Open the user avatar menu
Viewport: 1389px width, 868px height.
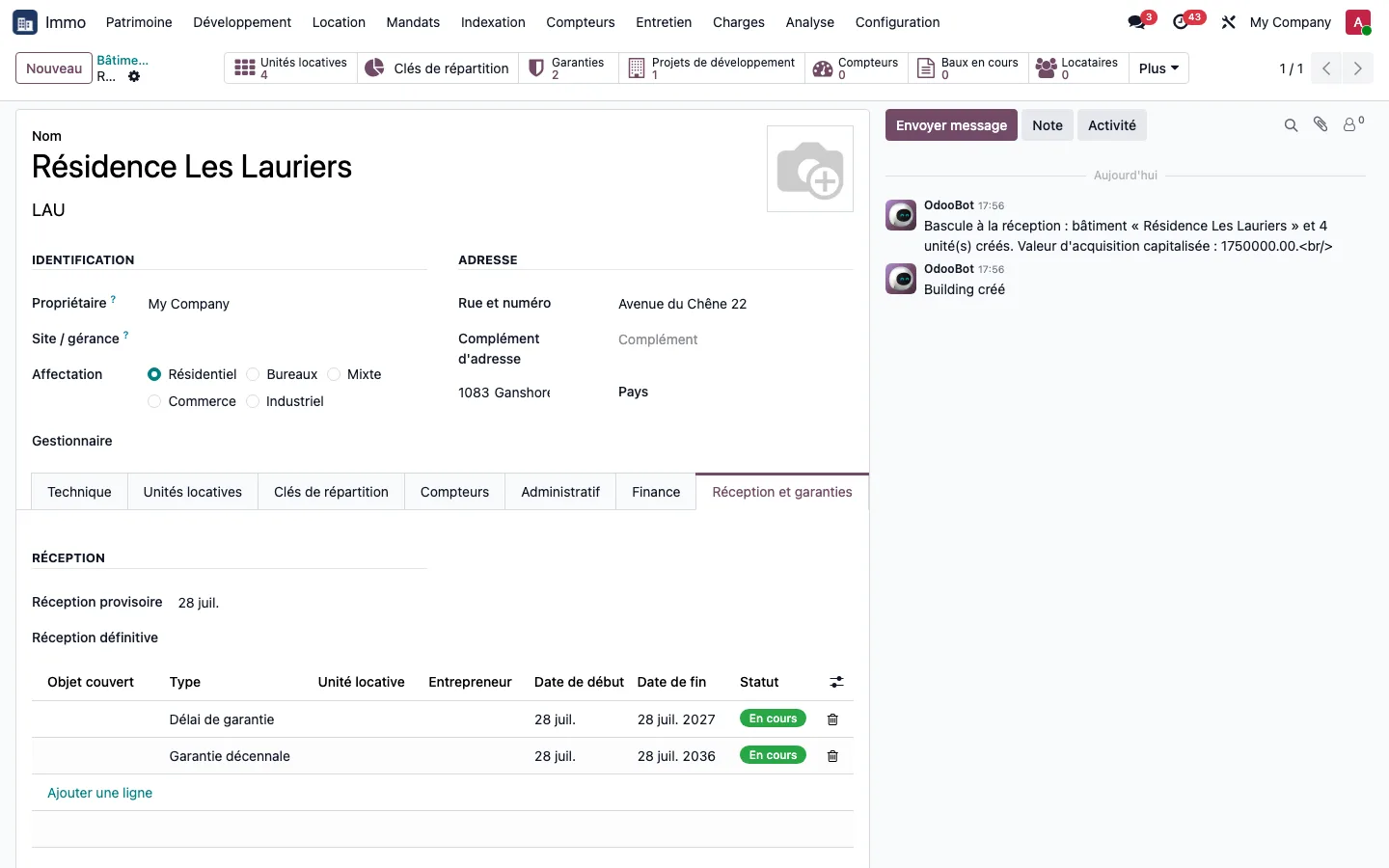coord(1358,22)
